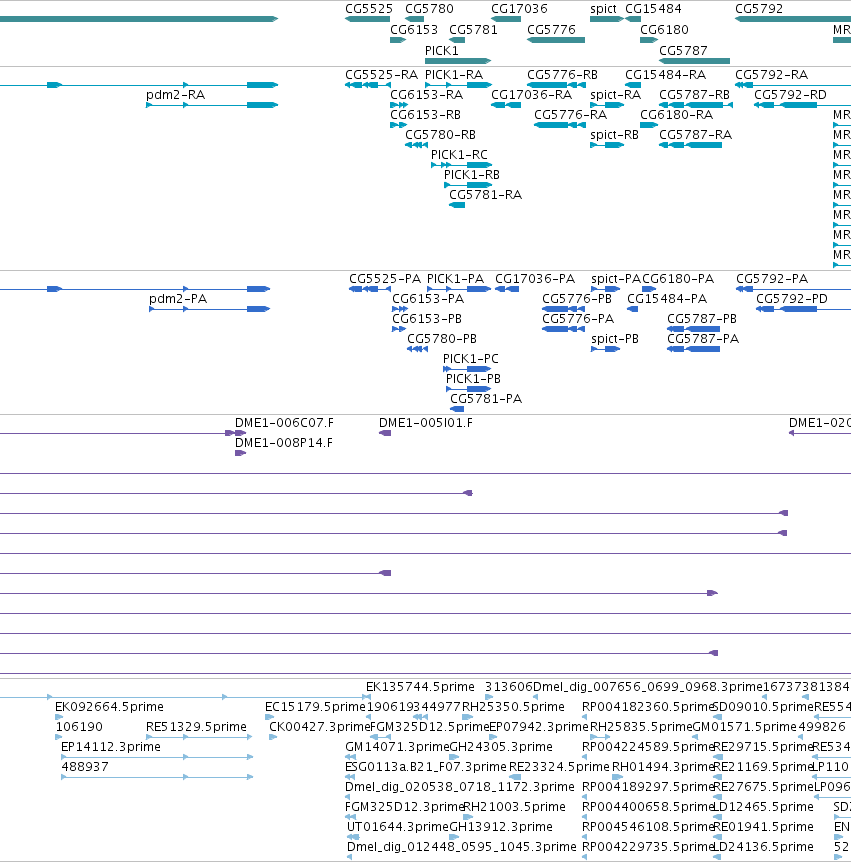Open the CG6153 gene label

(x=414, y=30)
